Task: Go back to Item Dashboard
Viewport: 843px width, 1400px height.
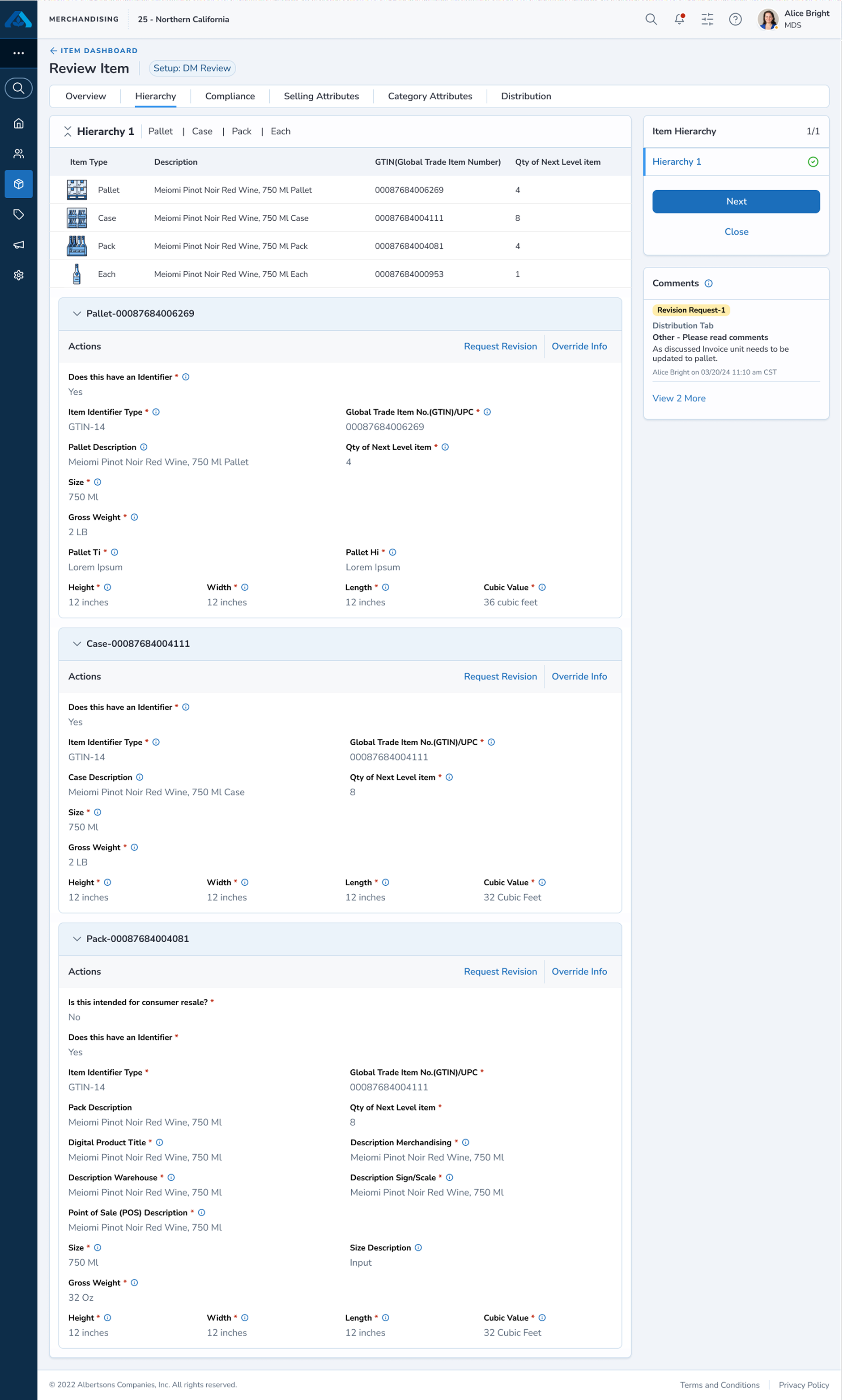Action: tap(94, 51)
